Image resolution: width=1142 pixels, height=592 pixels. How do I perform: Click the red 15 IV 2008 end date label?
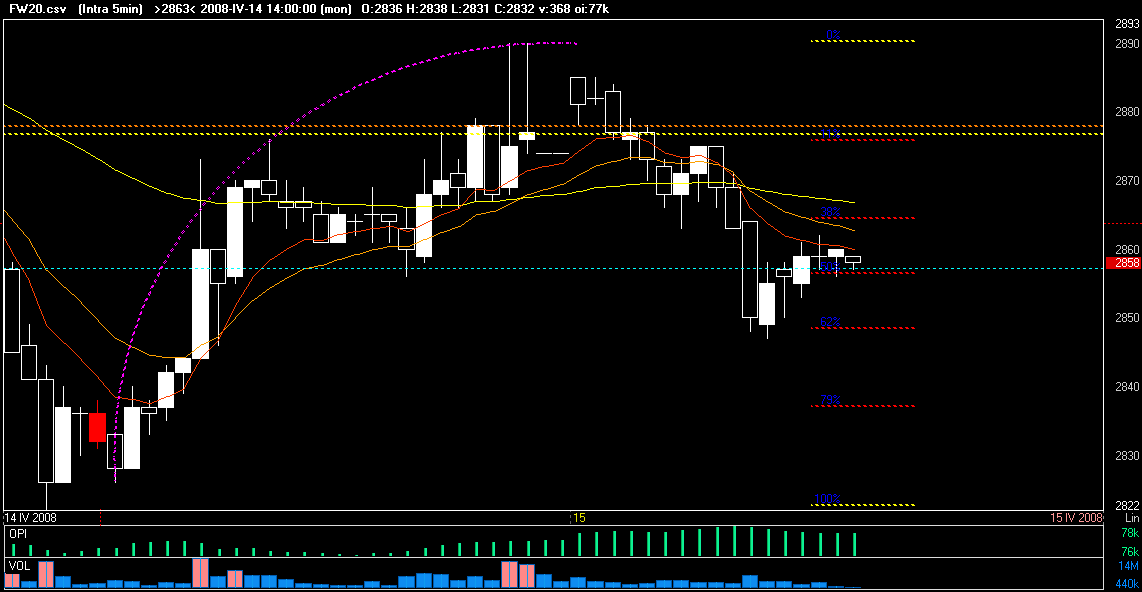click(x=1076, y=518)
